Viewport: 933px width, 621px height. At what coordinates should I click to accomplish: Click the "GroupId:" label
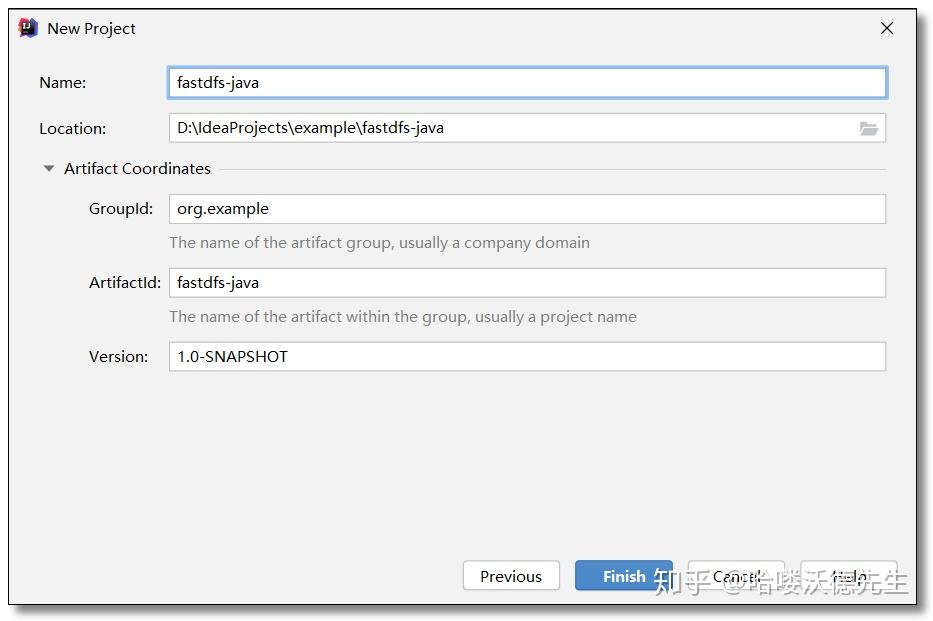(121, 209)
